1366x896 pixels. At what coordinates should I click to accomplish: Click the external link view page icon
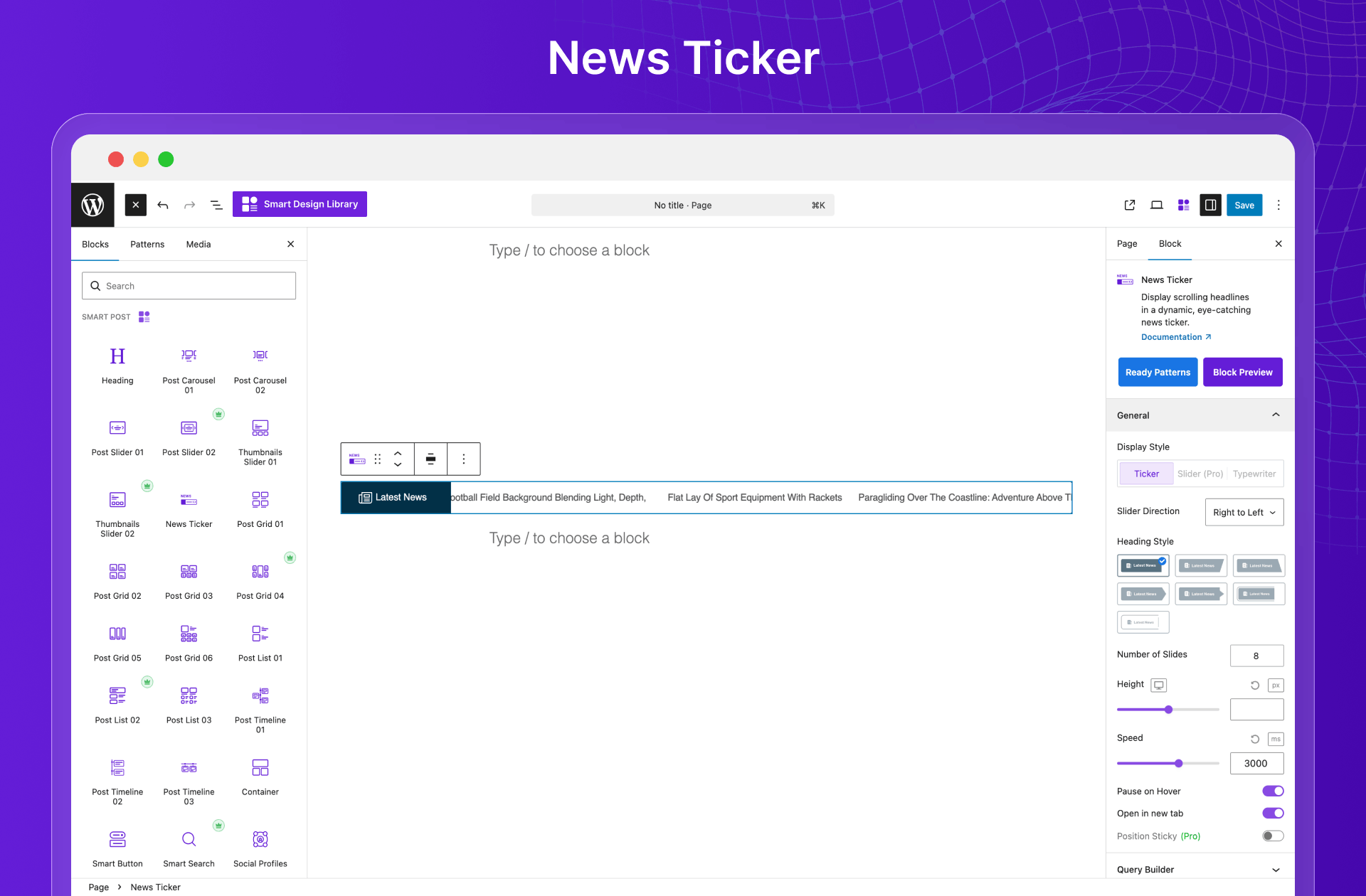(1129, 205)
